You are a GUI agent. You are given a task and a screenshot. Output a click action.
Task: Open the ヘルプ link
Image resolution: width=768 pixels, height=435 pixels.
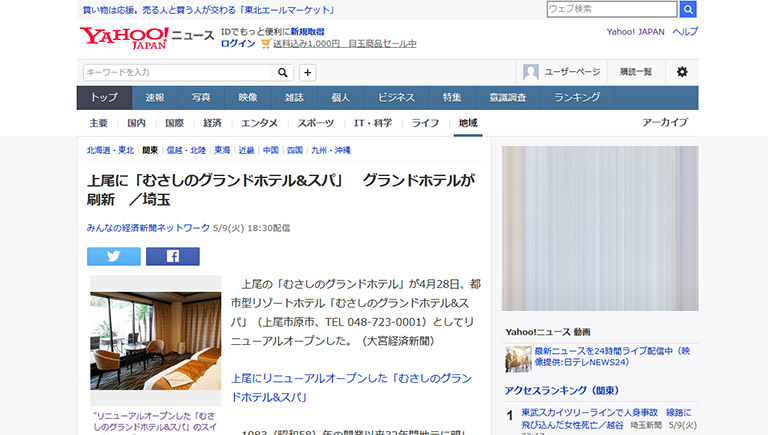685,32
